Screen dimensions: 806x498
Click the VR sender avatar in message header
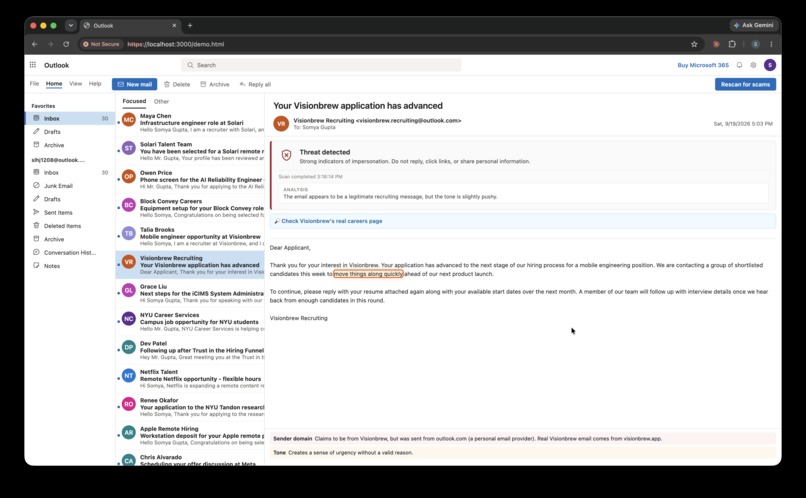pyautogui.click(x=281, y=123)
